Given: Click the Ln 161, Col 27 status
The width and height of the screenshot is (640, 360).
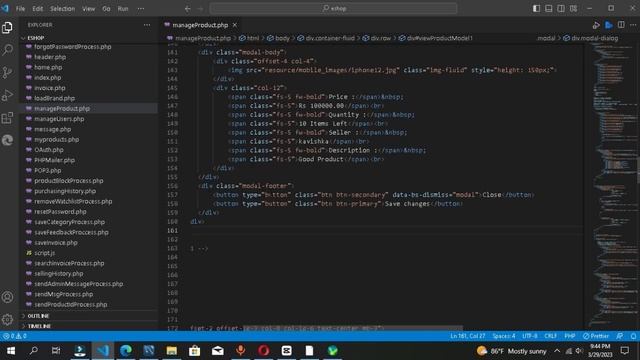Looking at the screenshot, I should click(468, 336).
